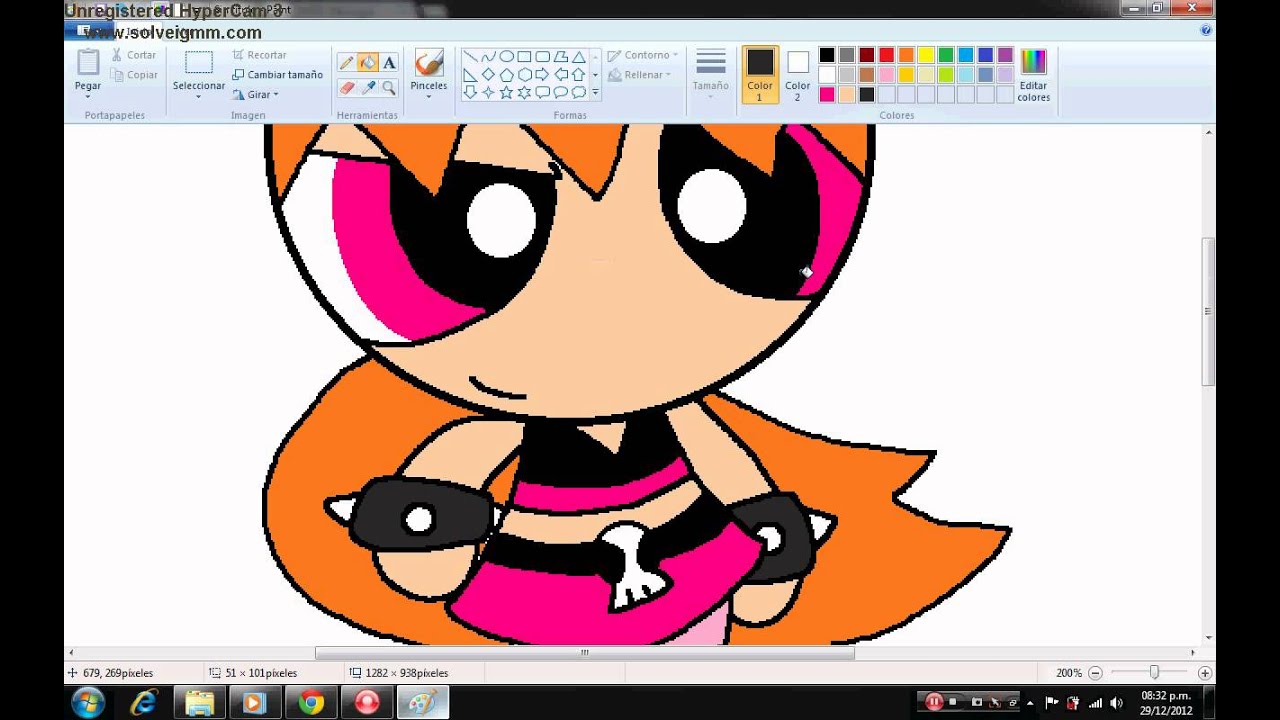Pick the green color swatch
This screenshot has width=1280, height=720.
[946, 55]
